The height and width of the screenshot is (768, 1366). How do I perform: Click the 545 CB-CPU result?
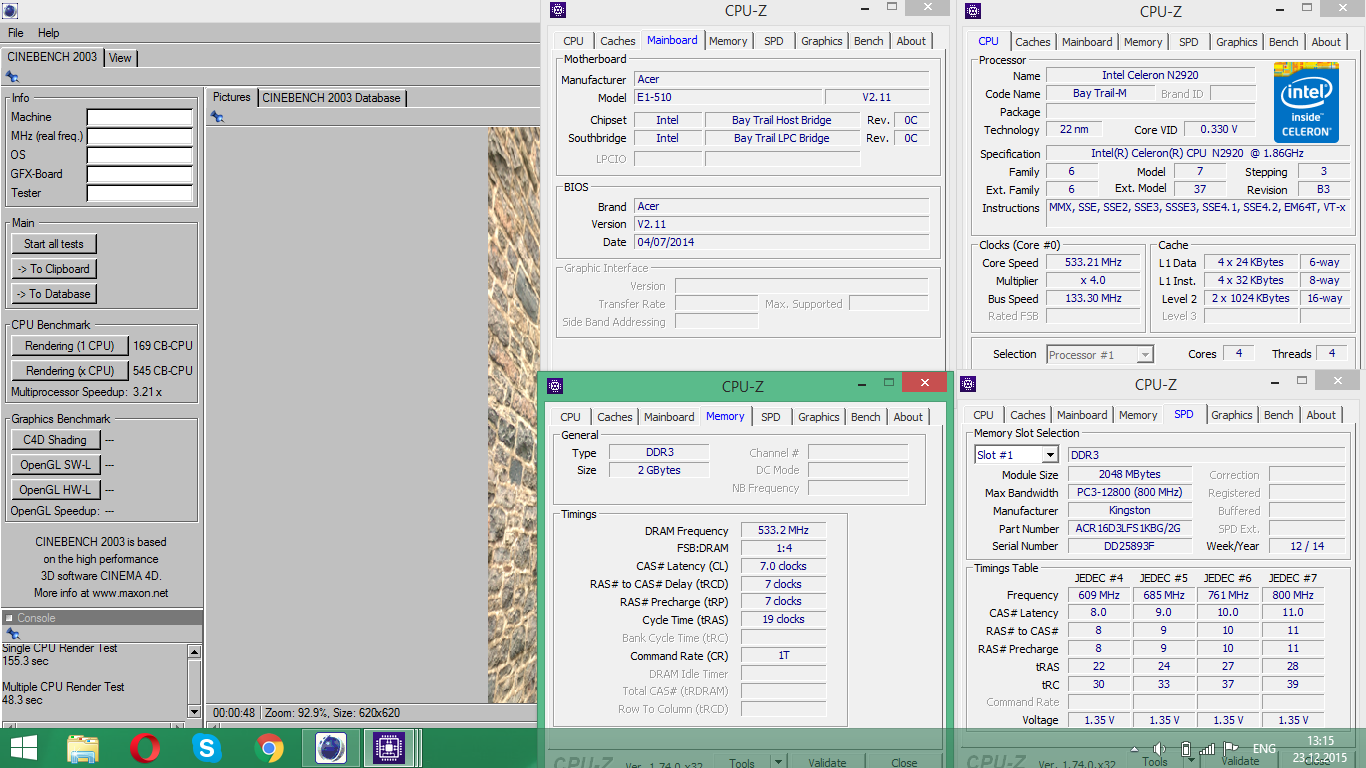coord(163,371)
